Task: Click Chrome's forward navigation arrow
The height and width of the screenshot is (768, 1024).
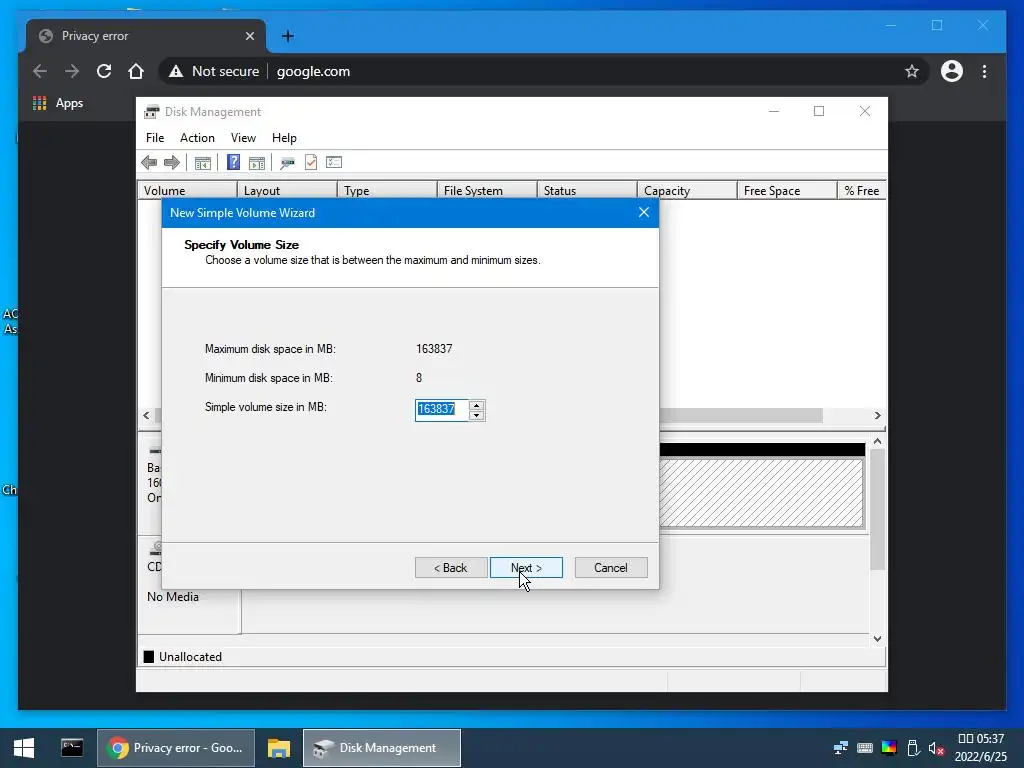Action: pos(72,71)
